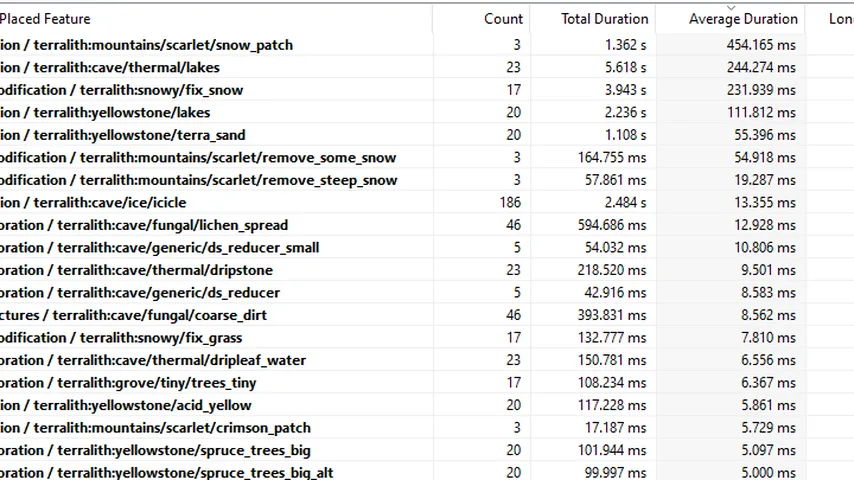Select the cave/thermal/lakes row
The height and width of the screenshot is (480, 854).
click(110, 67)
